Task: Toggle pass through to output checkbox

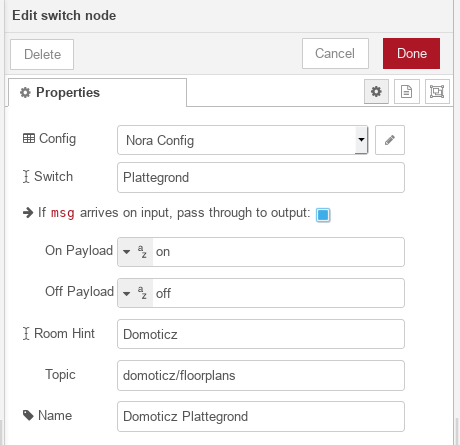Action: click(323, 215)
